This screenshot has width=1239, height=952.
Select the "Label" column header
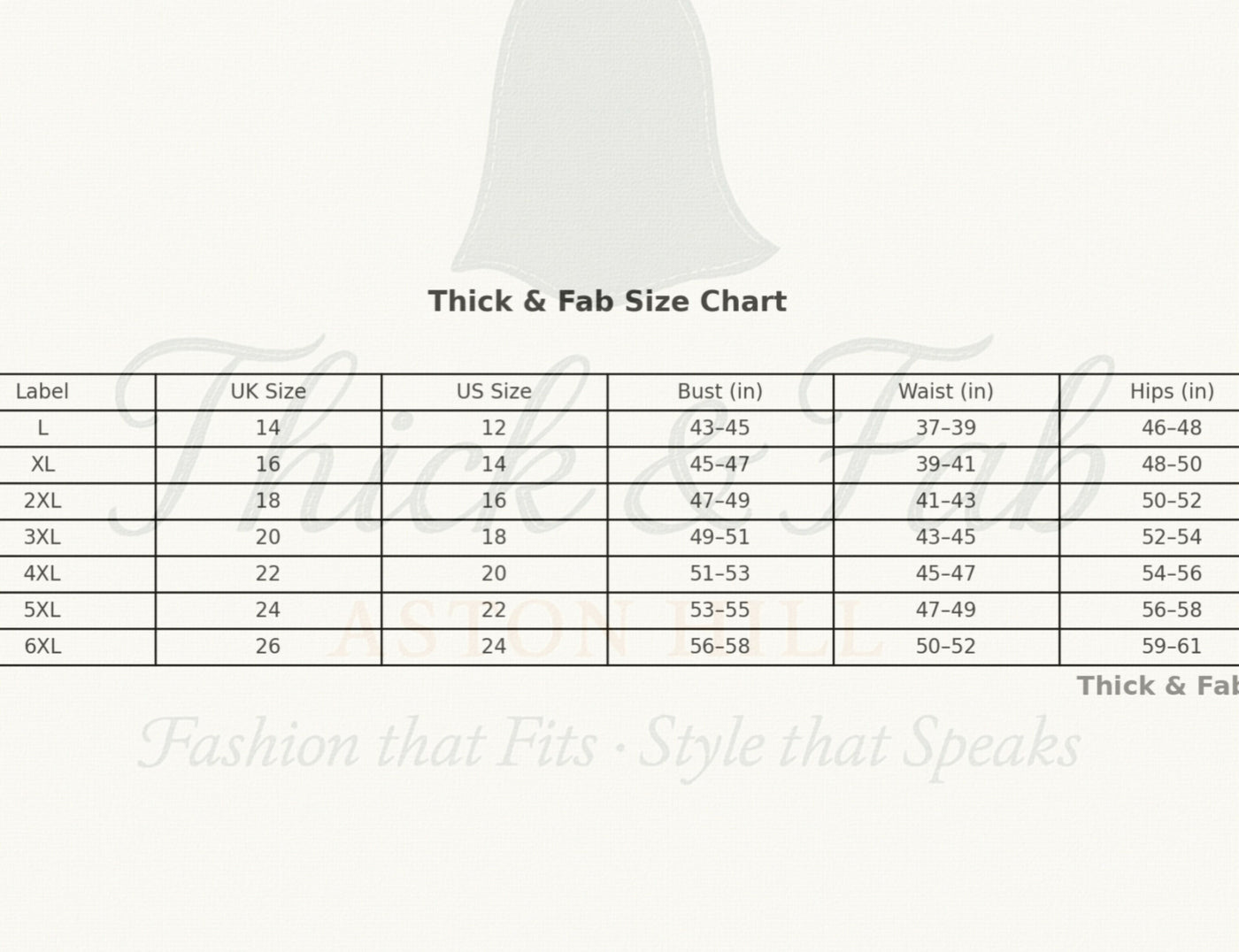42,391
